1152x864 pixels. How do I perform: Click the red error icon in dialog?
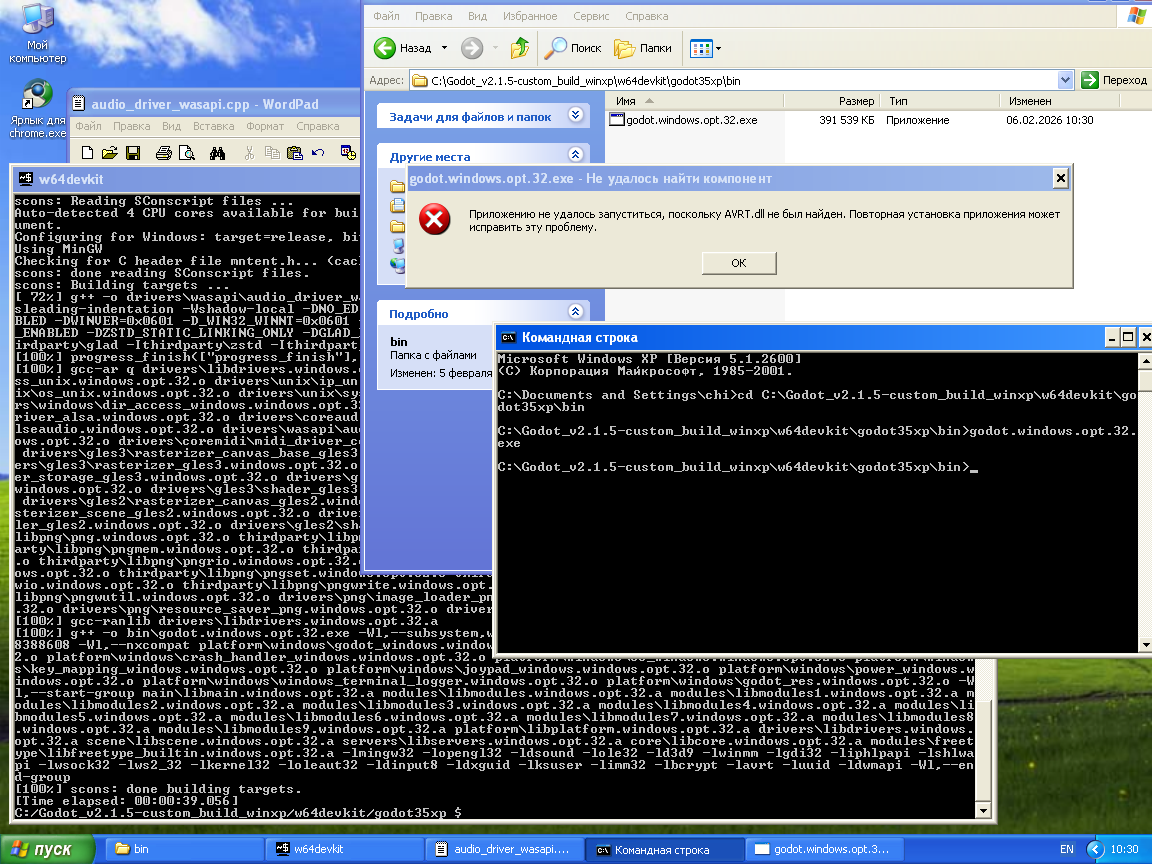434,219
